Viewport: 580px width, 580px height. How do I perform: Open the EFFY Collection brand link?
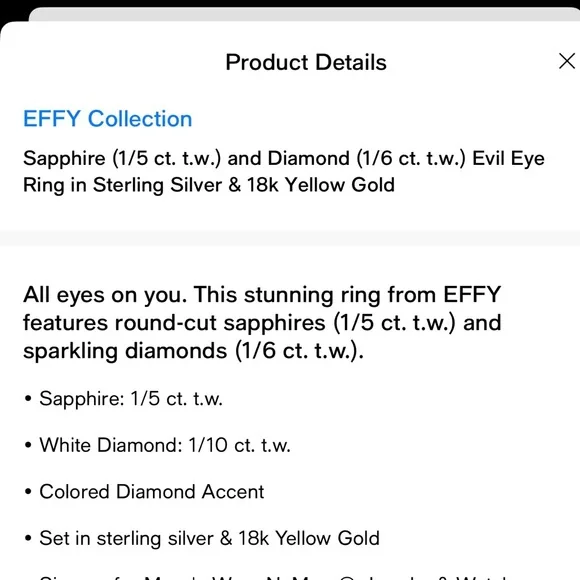(x=108, y=119)
